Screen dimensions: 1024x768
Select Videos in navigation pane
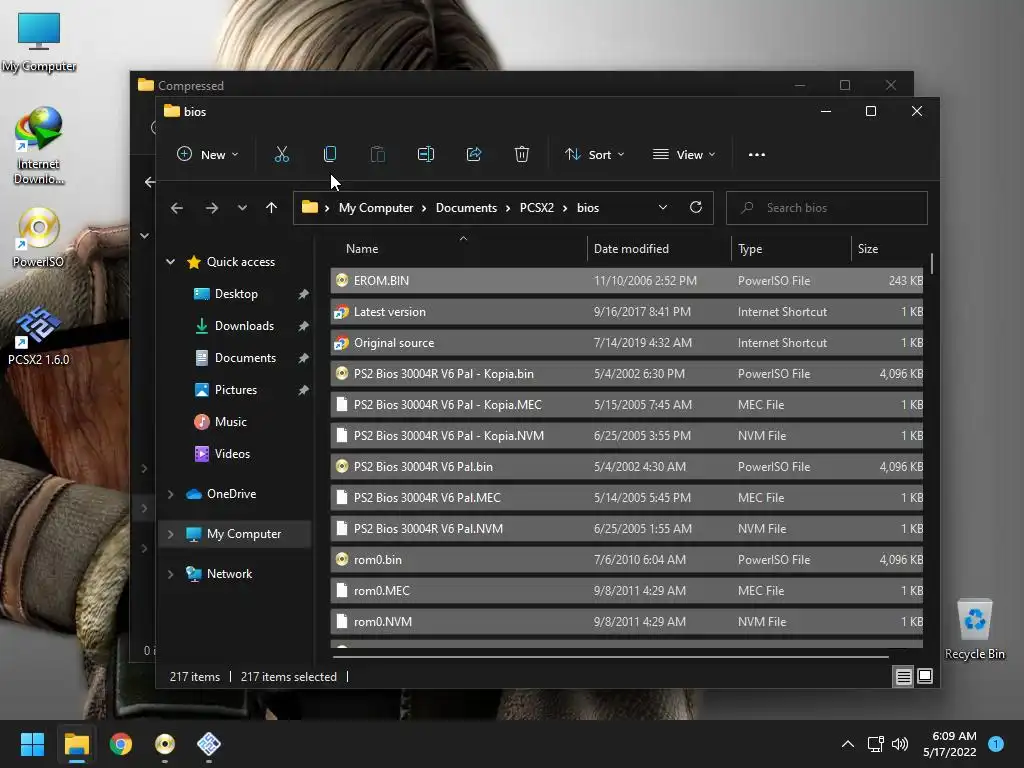(x=232, y=454)
